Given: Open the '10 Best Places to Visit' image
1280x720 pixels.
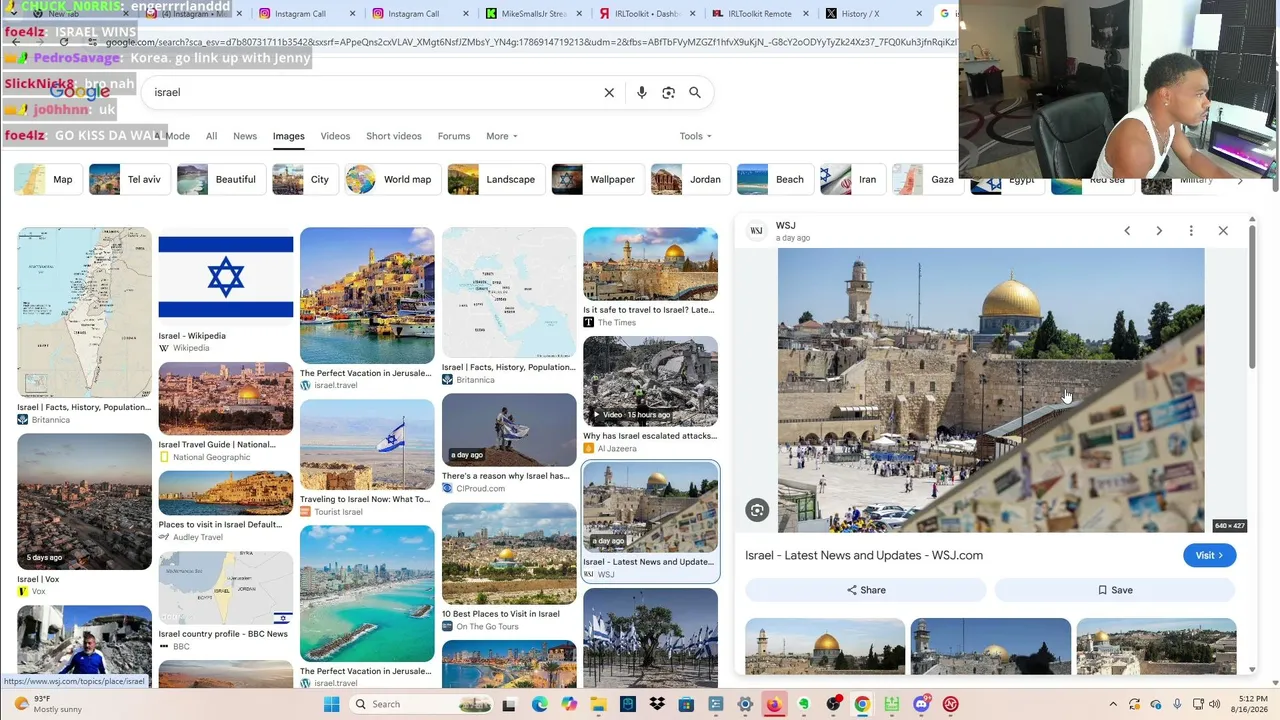Looking at the screenshot, I should (509, 554).
